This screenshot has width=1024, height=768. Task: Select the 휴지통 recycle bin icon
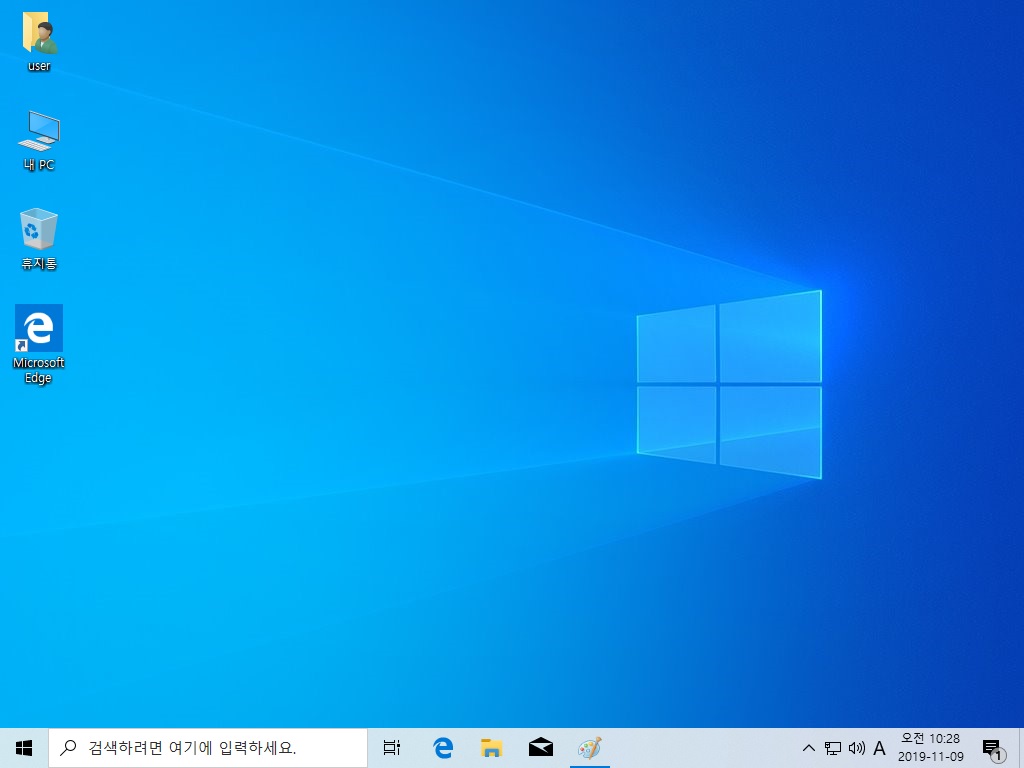coord(39,240)
